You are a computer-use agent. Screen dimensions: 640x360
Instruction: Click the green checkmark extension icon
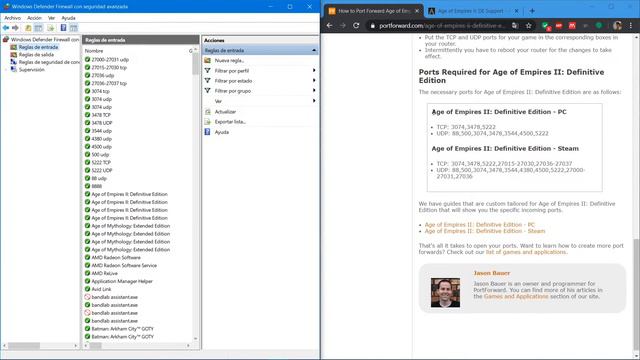point(545,26)
